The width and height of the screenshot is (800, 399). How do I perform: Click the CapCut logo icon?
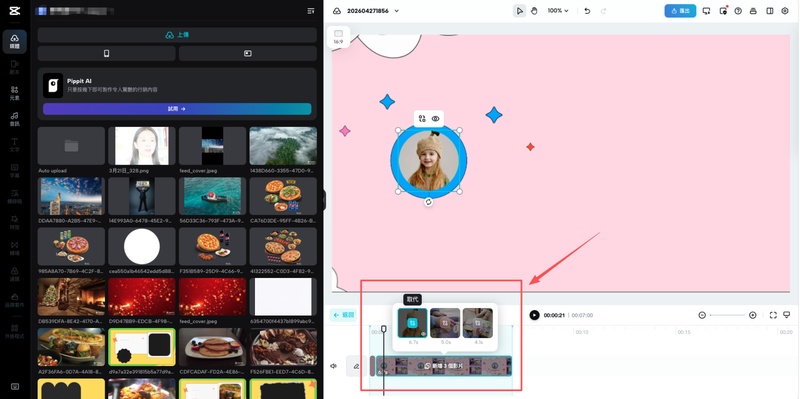point(15,11)
